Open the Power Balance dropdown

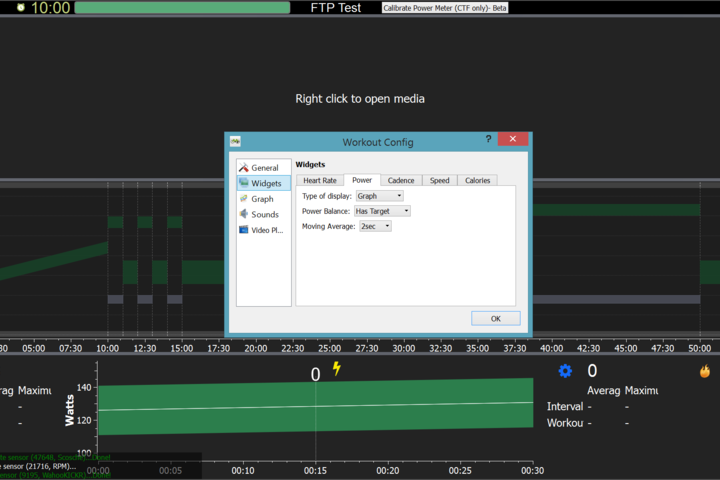pos(382,211)
